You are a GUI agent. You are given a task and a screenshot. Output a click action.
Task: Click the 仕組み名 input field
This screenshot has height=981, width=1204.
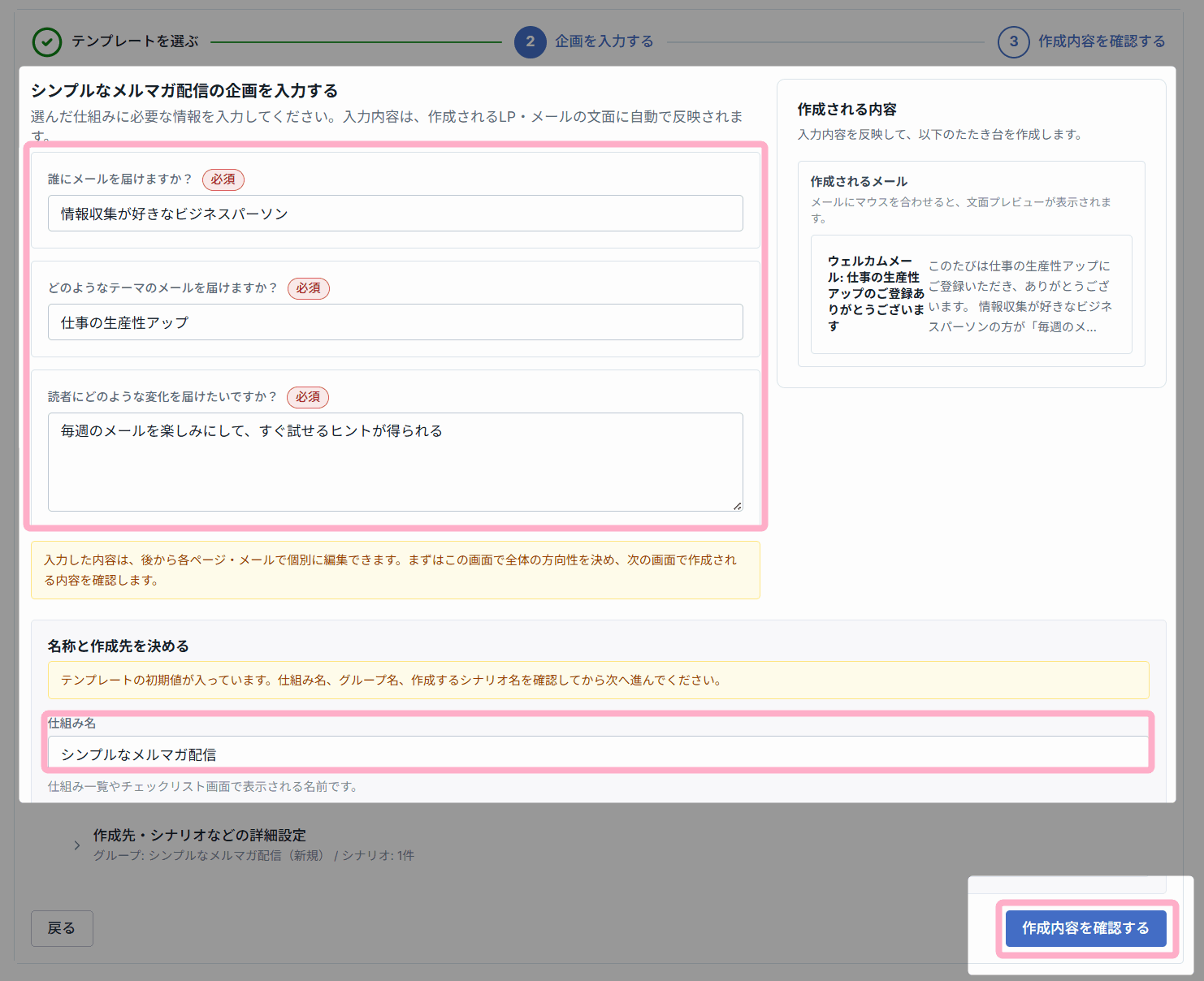[598, 754]
